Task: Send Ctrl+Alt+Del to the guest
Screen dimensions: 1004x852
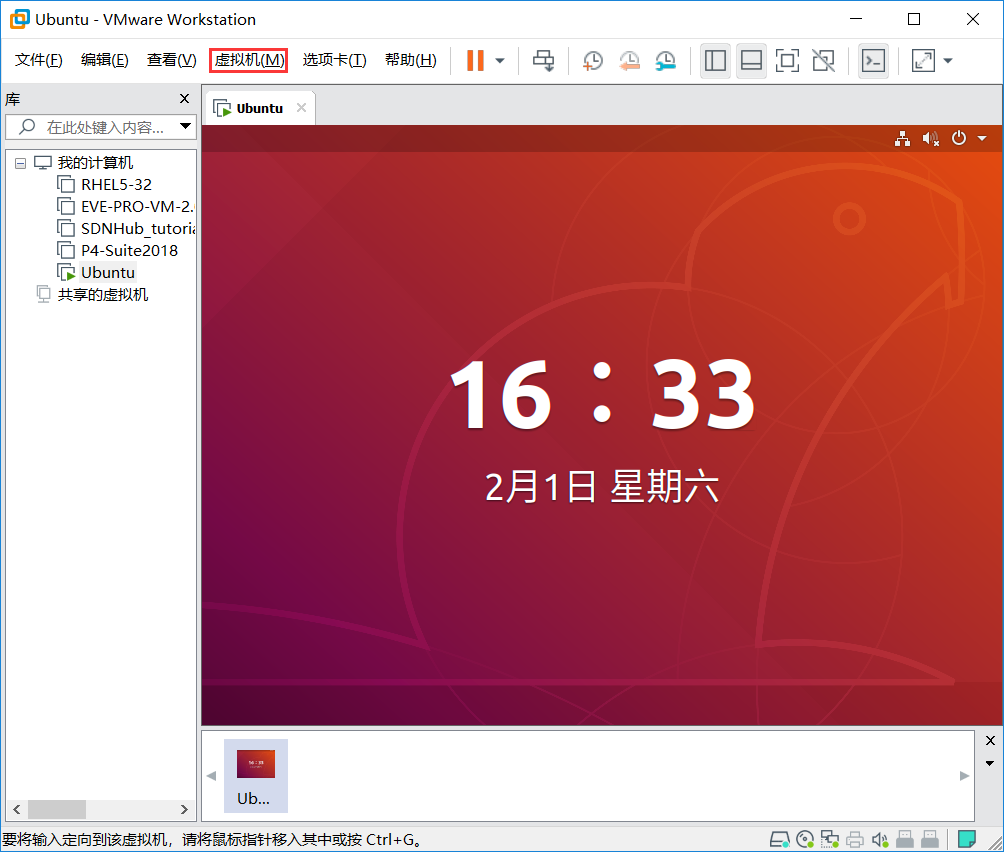Action: tap(543, 60)
